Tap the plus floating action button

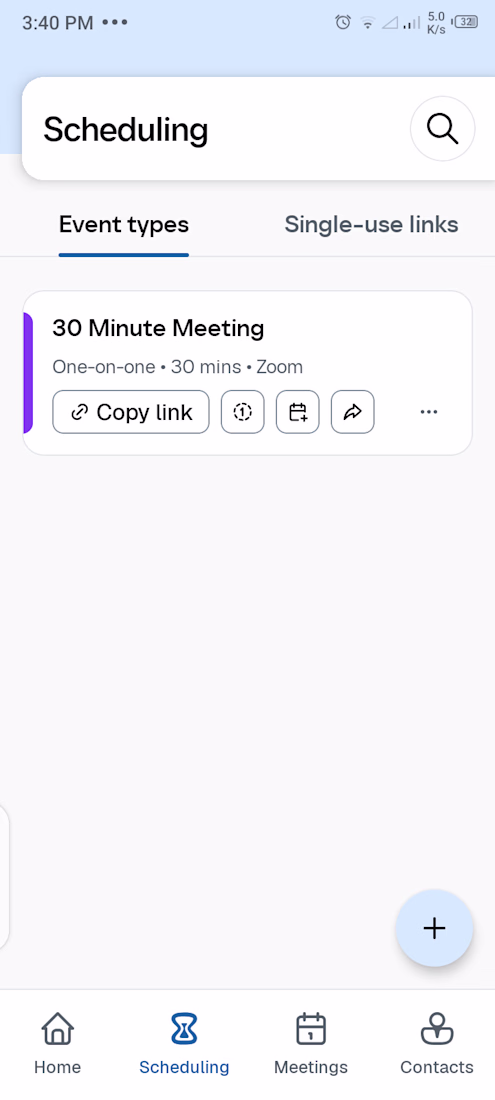point(435,928)
